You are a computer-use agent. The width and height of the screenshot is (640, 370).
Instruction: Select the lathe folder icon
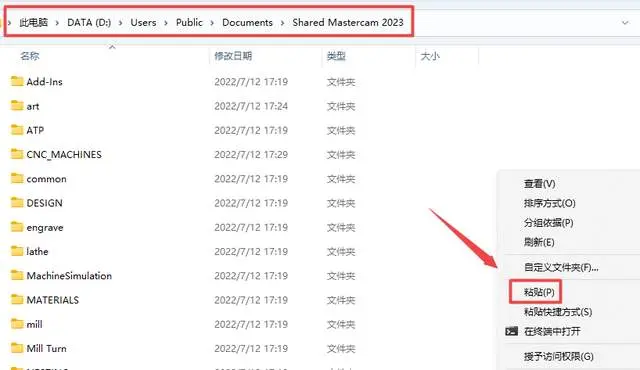click(17, 251)
